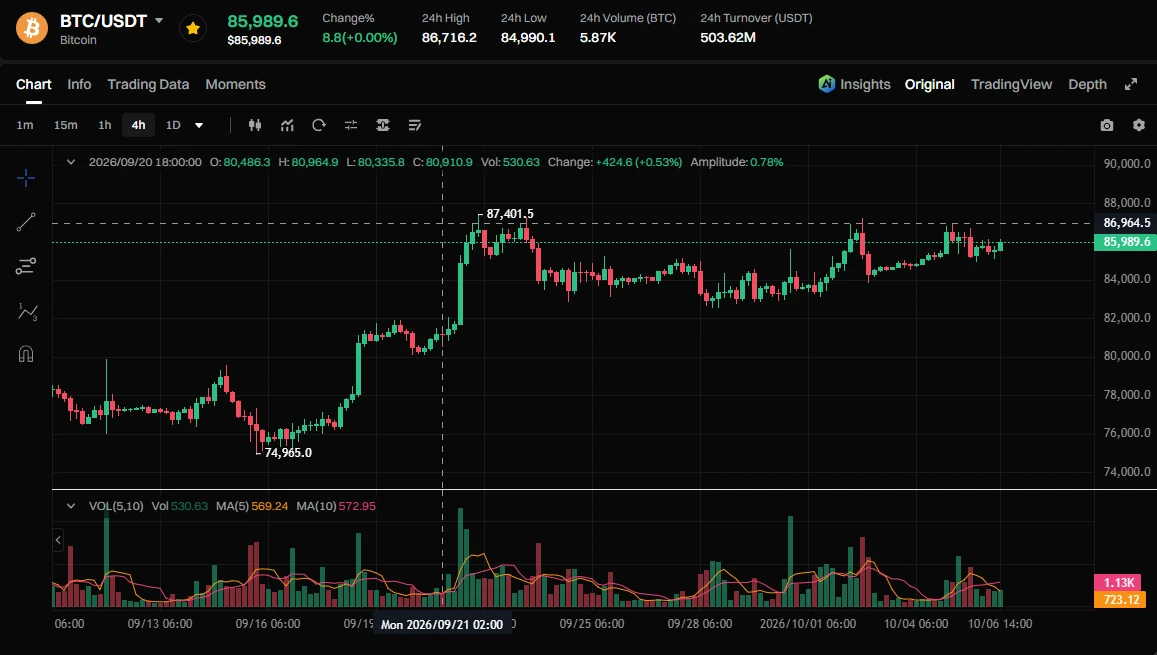The width and height of the screenshot is (1157, 655).
Task: Click the orange Bitcoin logo
Action: 32,28
